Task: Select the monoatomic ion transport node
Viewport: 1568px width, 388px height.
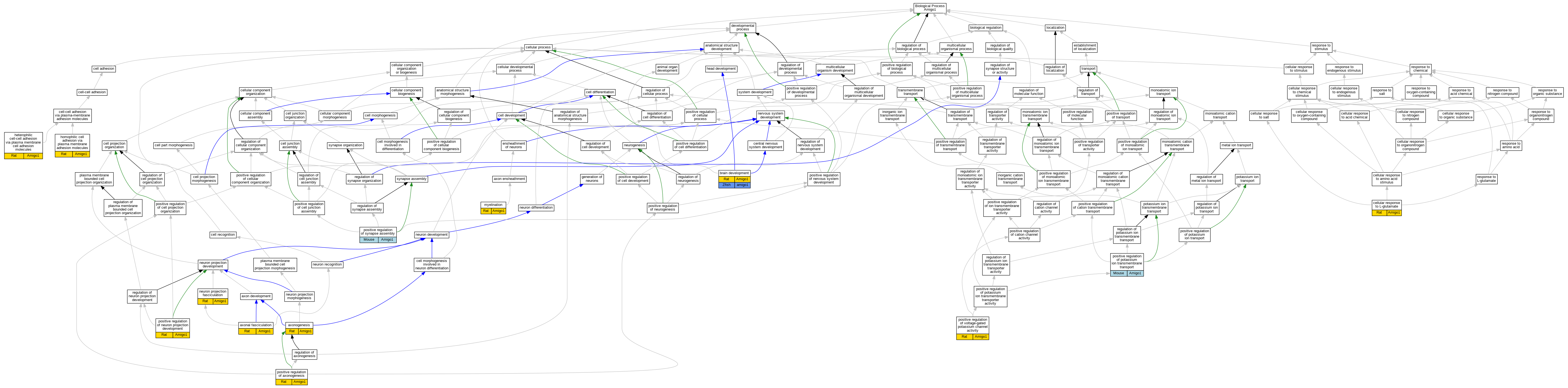Action: click(1163, 92)
